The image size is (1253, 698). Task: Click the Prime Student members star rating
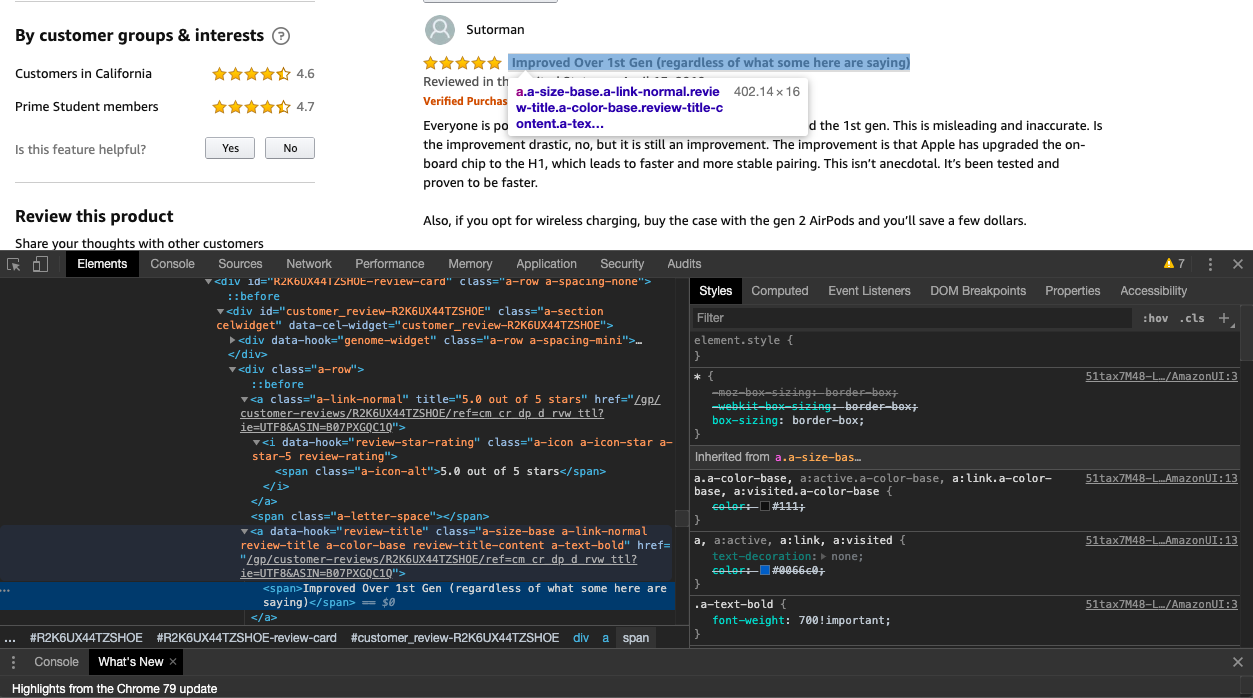coord(251,107)
